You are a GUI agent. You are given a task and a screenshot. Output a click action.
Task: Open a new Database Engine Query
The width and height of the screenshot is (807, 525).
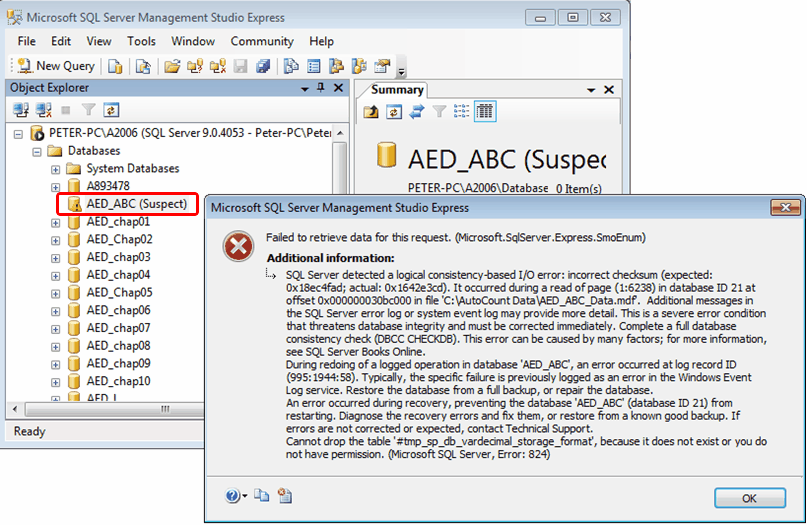coord(115,66)
